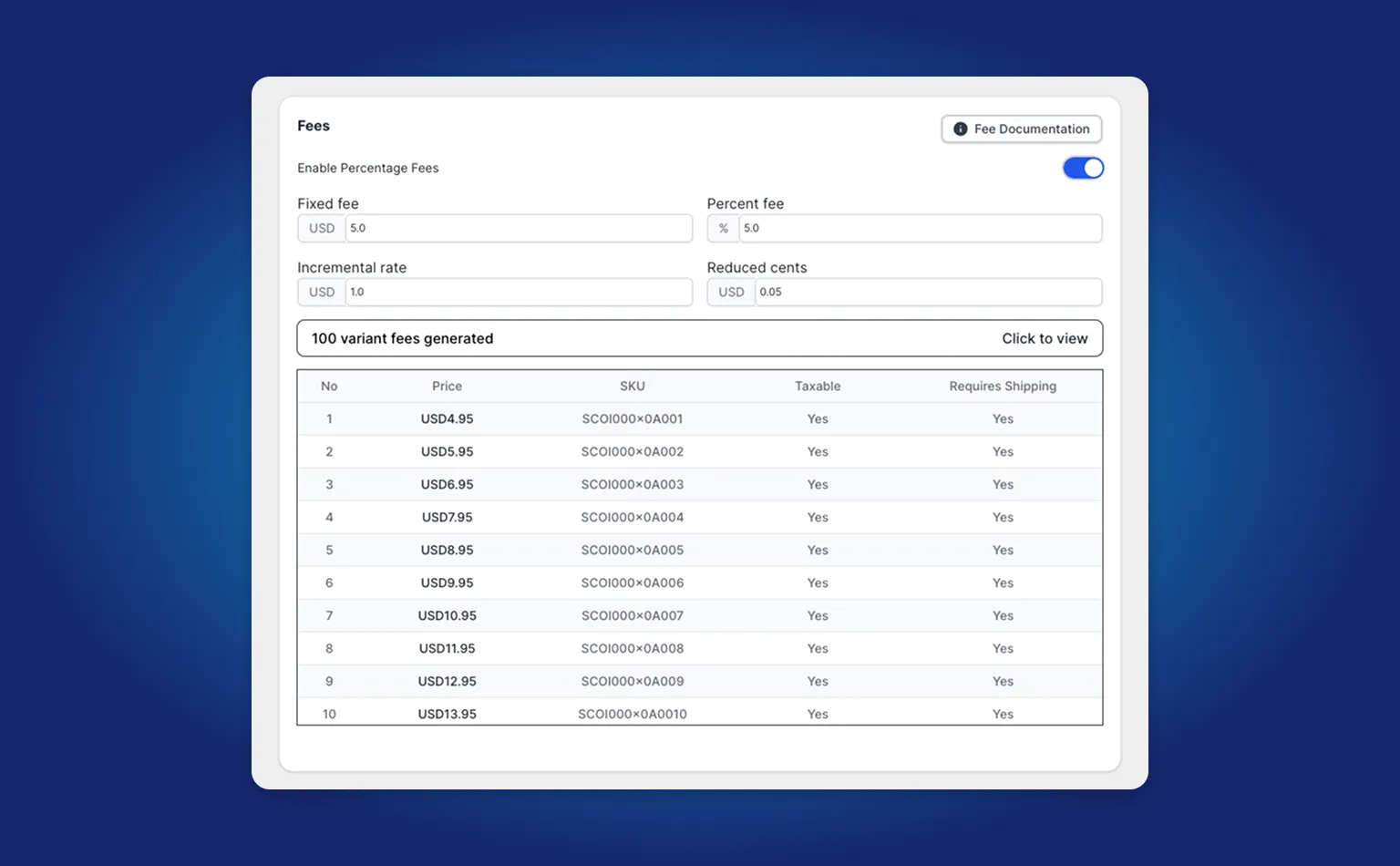This screenshot has width=1400, height=866.
Task: Click the USD prefix of Incremental rate
Action: (322, 292)
